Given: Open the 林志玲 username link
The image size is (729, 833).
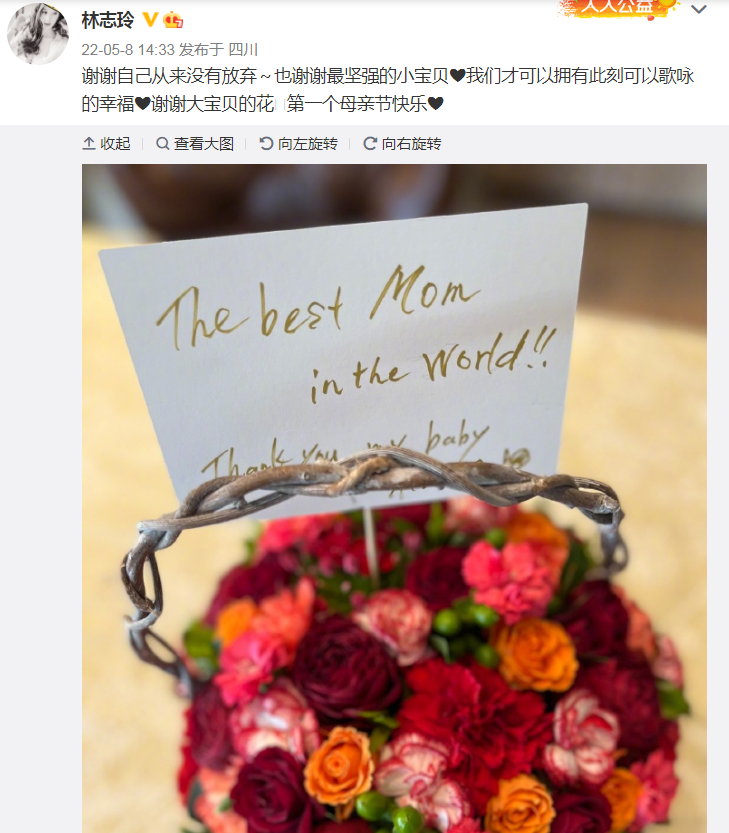Looking at the screenshot, I should (108, 20).
